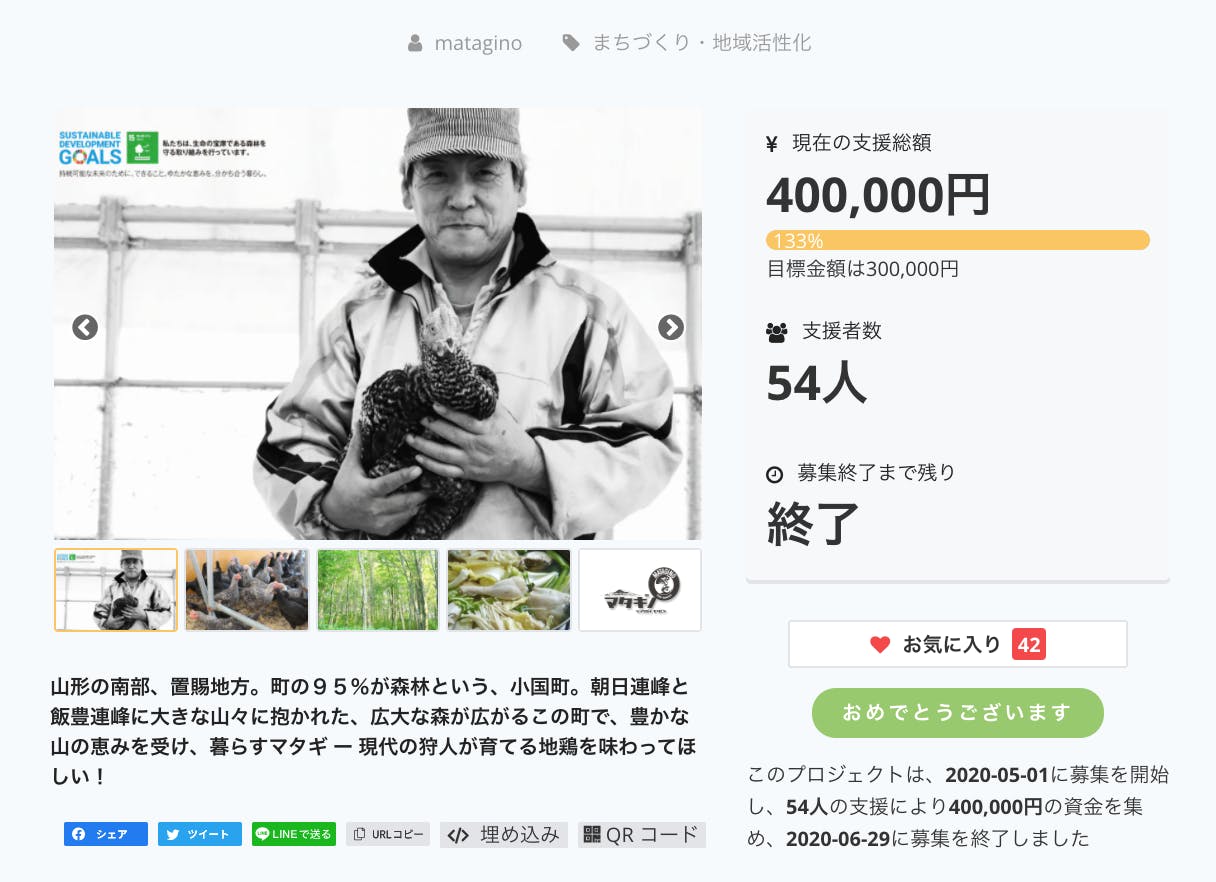Copy project URL

[388, 834]
